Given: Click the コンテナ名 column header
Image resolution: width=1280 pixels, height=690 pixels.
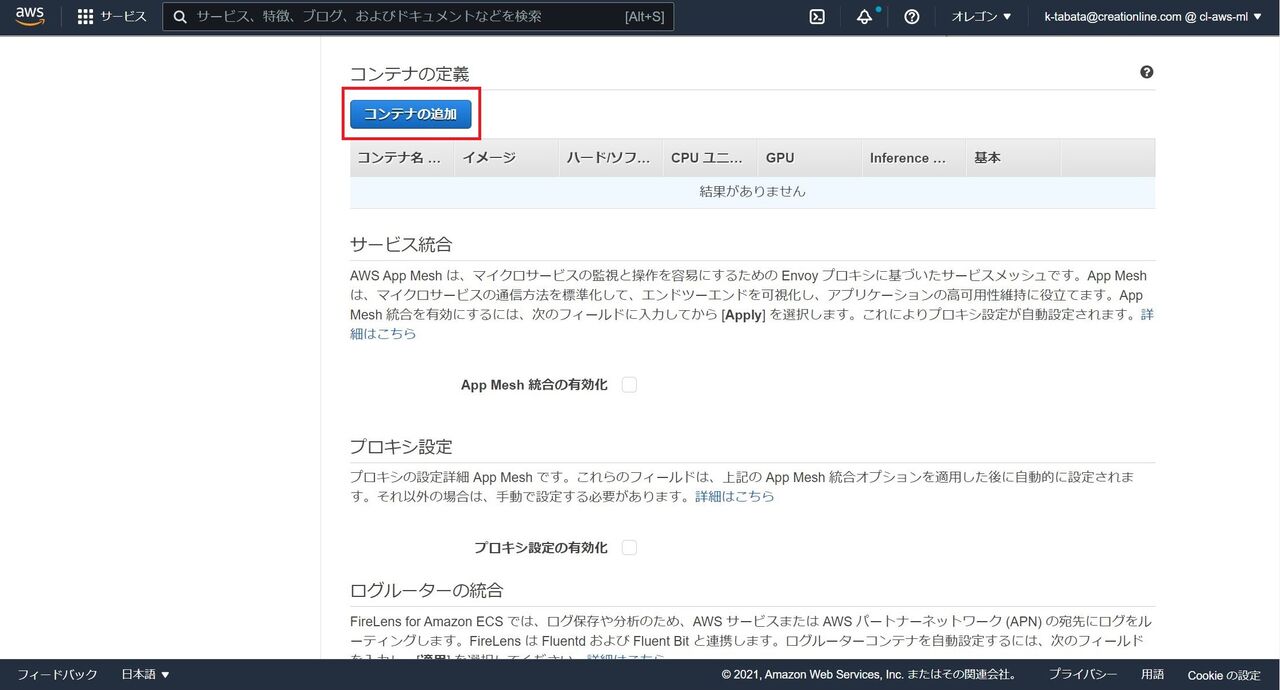Looking at the screenshot, I should pyautogui.click(x=402, y=158).
